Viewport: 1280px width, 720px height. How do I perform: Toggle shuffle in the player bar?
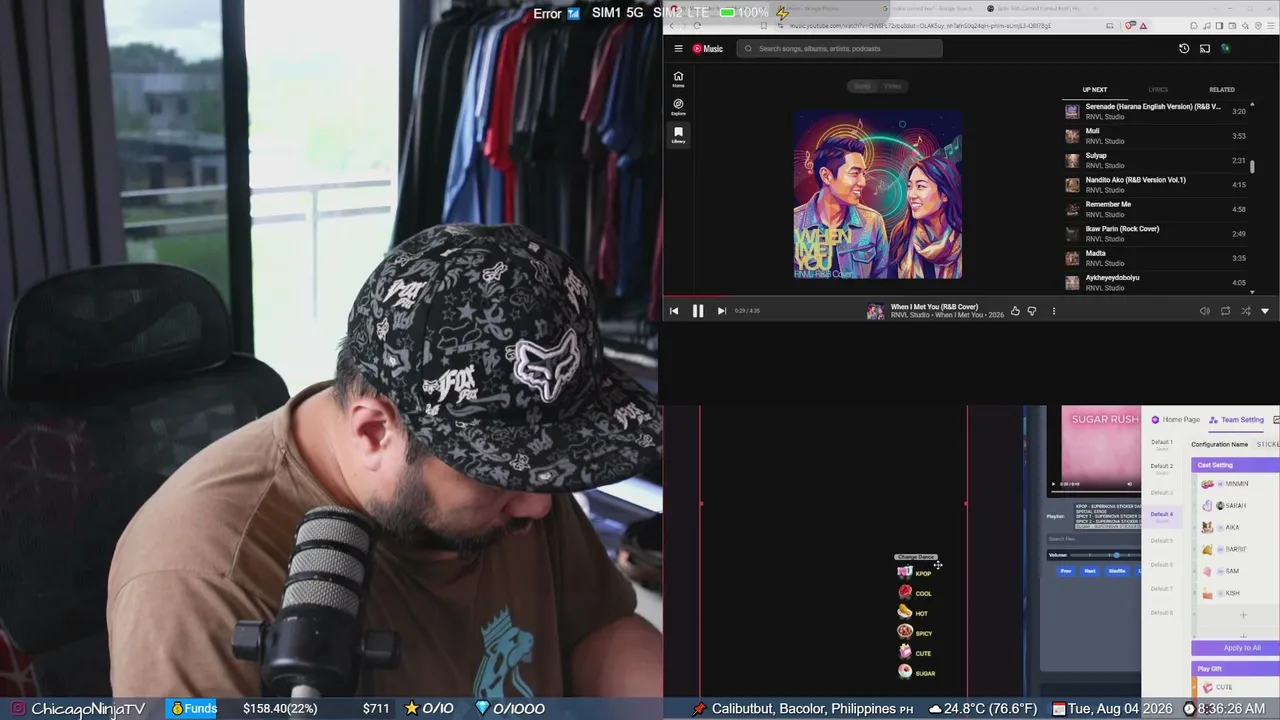[x=1245, y=311]
